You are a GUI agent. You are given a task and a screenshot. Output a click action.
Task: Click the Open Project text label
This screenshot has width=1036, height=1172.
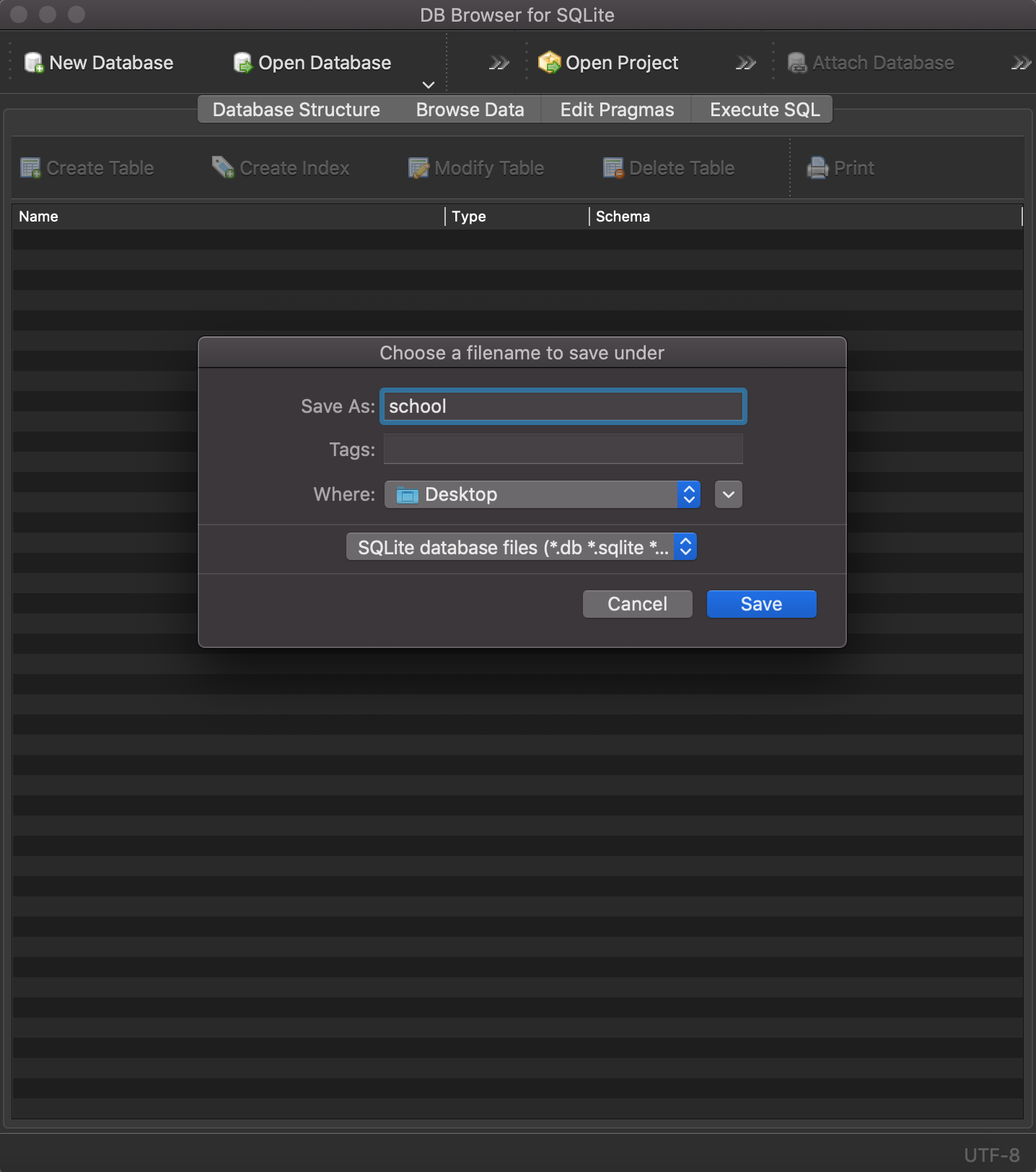622,64
